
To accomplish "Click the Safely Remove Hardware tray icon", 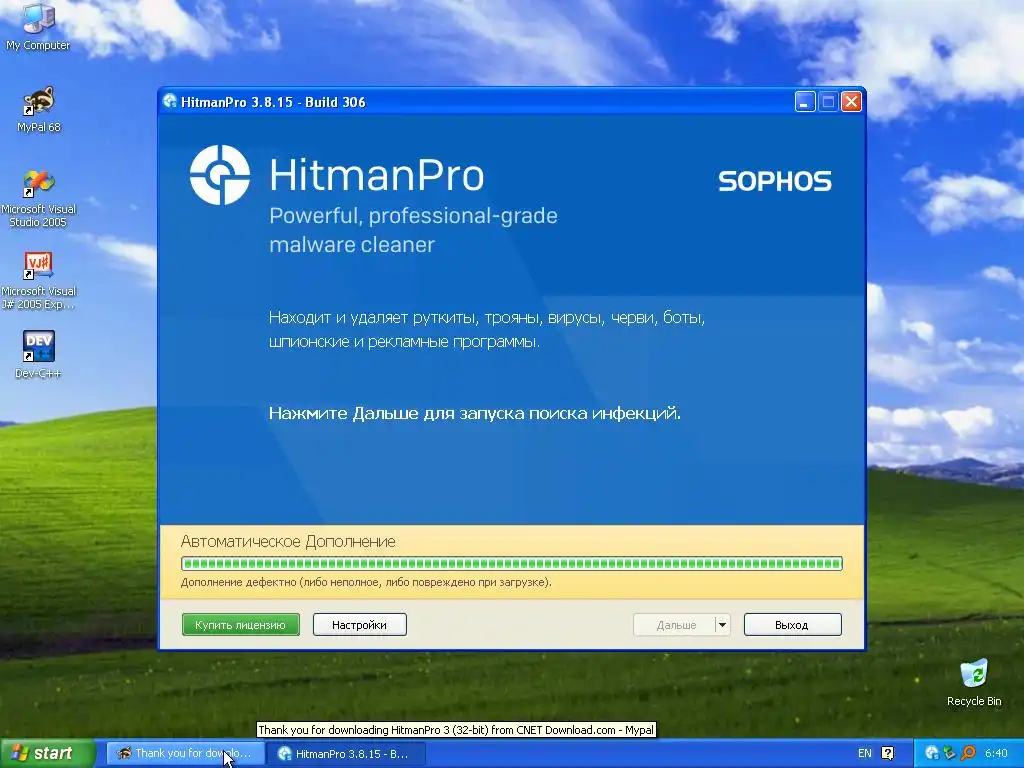I will pyautogui.click(x=950, y=753).
